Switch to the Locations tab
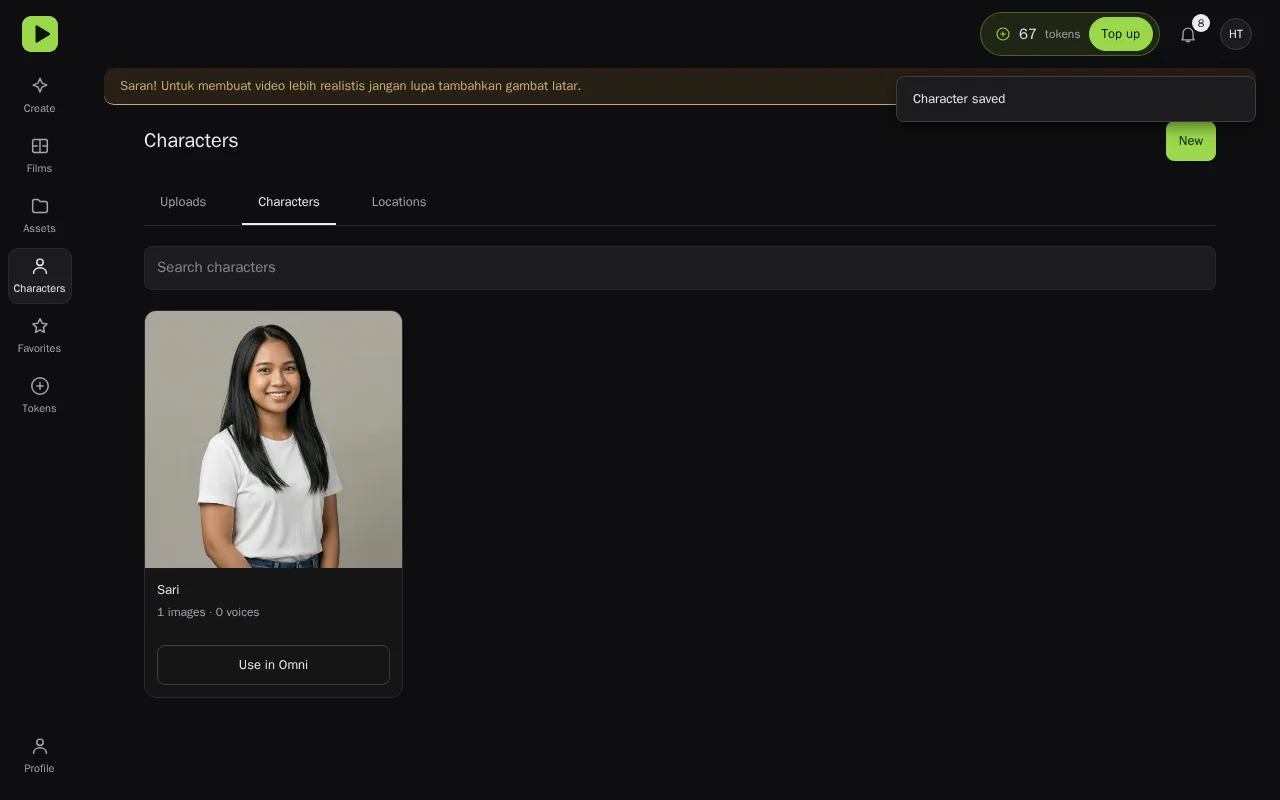 point(399,202)
